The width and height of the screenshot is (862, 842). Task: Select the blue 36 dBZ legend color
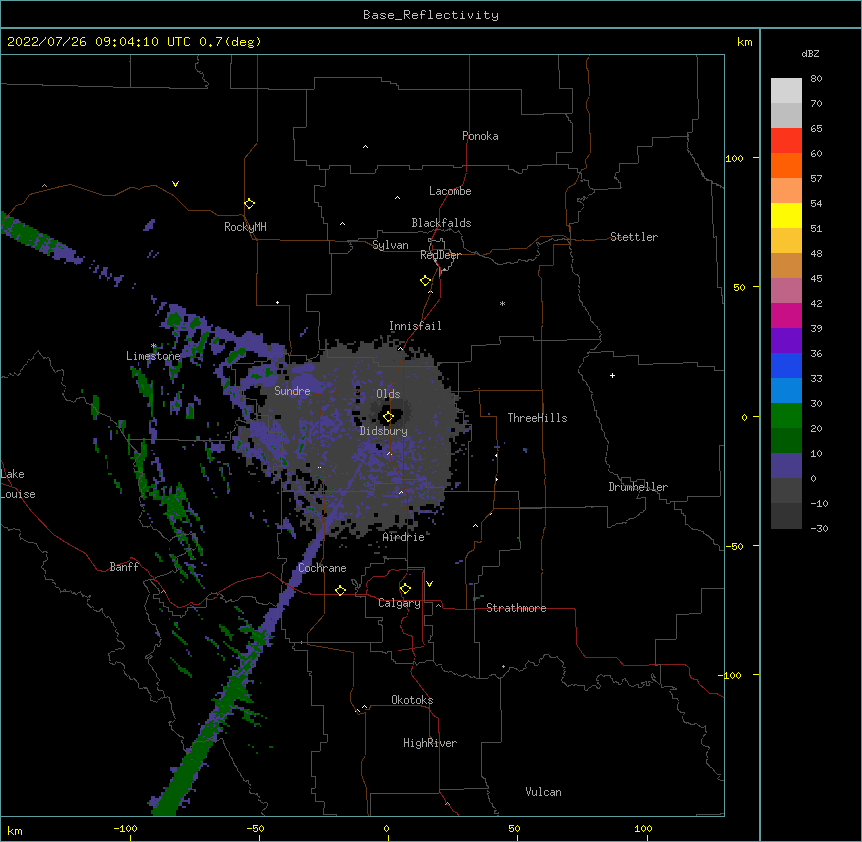pyautogui.click(x=786, y=365)
